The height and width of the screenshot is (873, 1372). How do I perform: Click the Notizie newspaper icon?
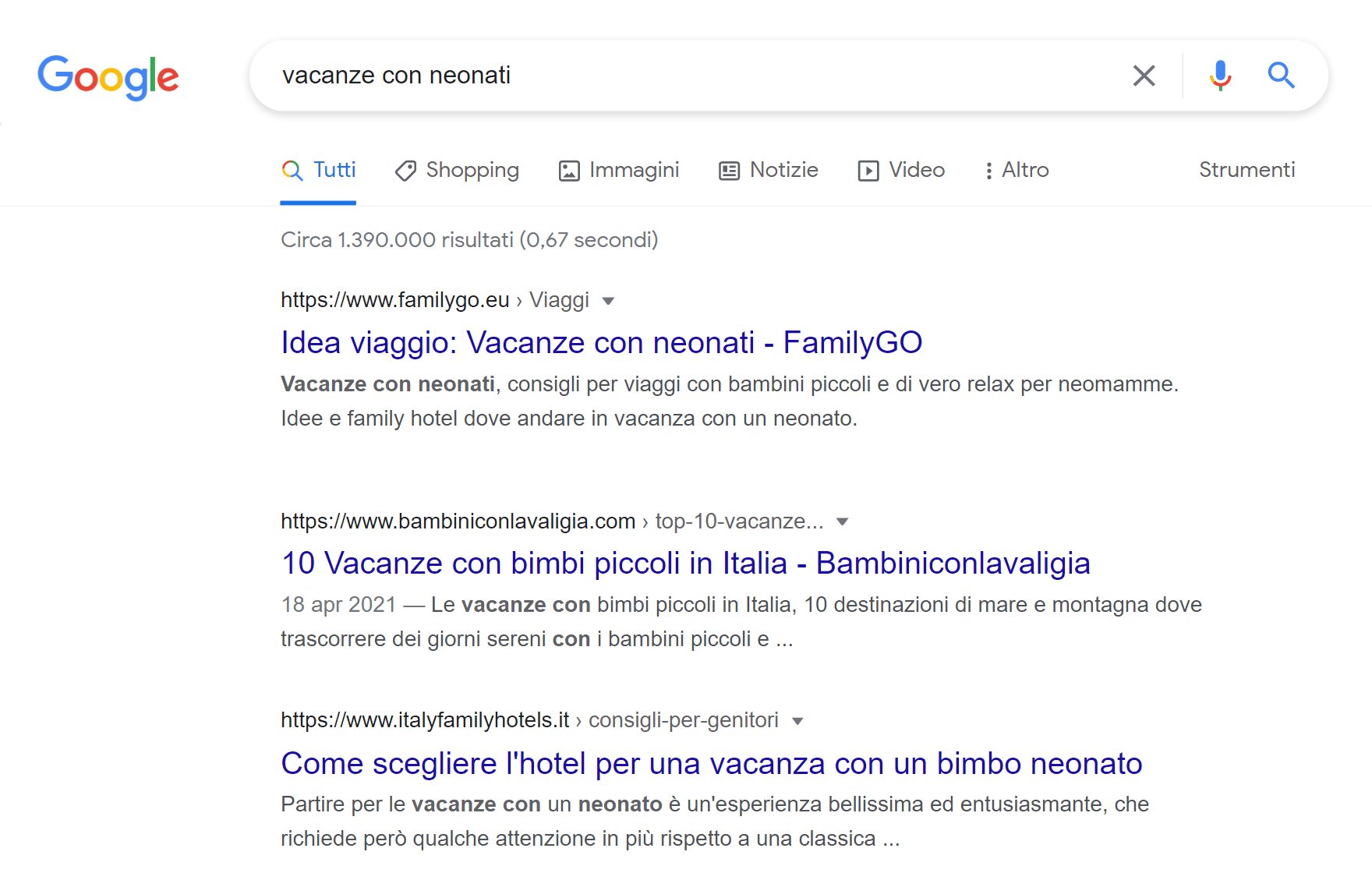point(729,171)
